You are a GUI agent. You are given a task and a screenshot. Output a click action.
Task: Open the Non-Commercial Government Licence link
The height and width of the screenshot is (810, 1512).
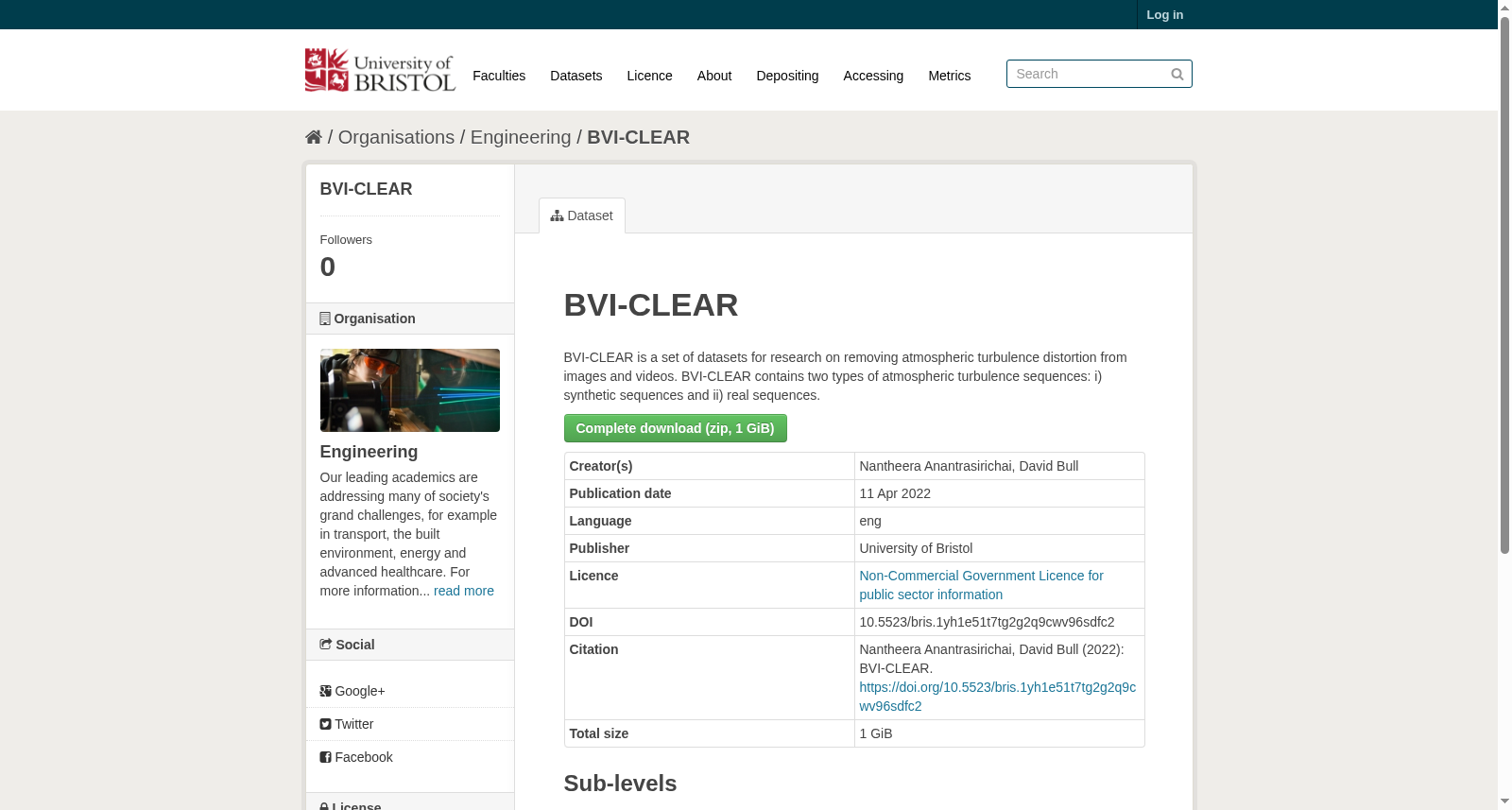pyautogui.click(x=981, y=585)
